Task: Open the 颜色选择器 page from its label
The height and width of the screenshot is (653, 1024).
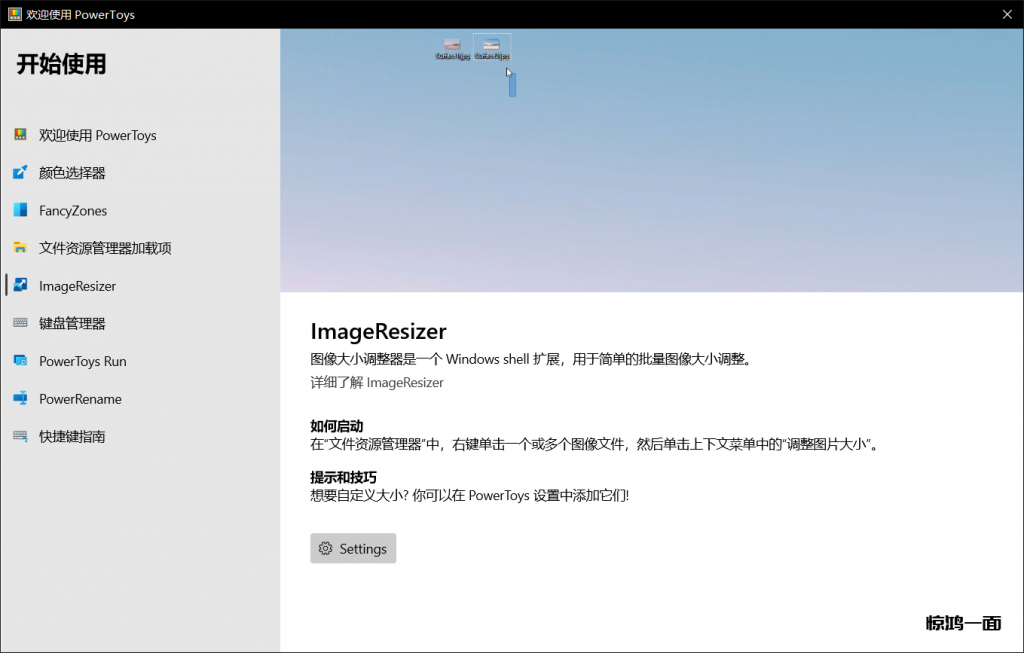Action: (x=72, y=173)
